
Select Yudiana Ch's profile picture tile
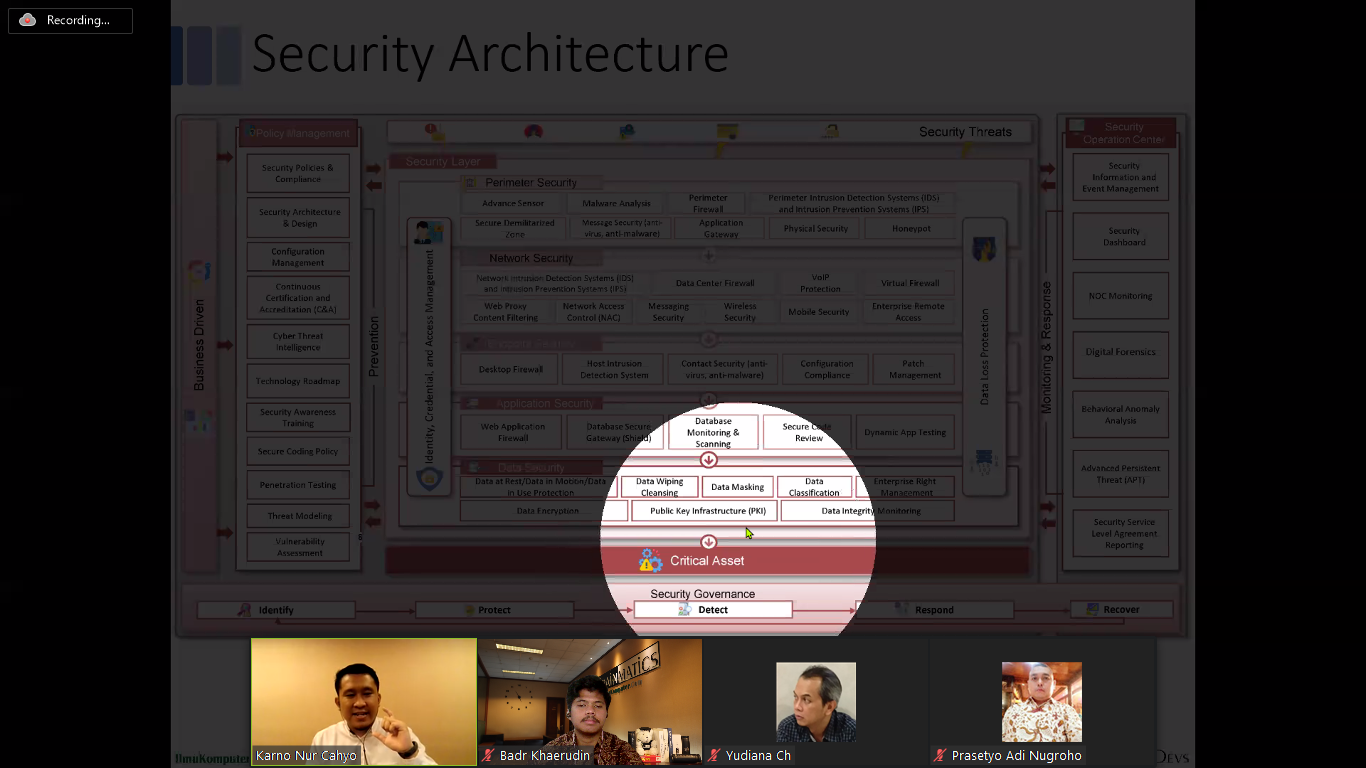point(815,701)
